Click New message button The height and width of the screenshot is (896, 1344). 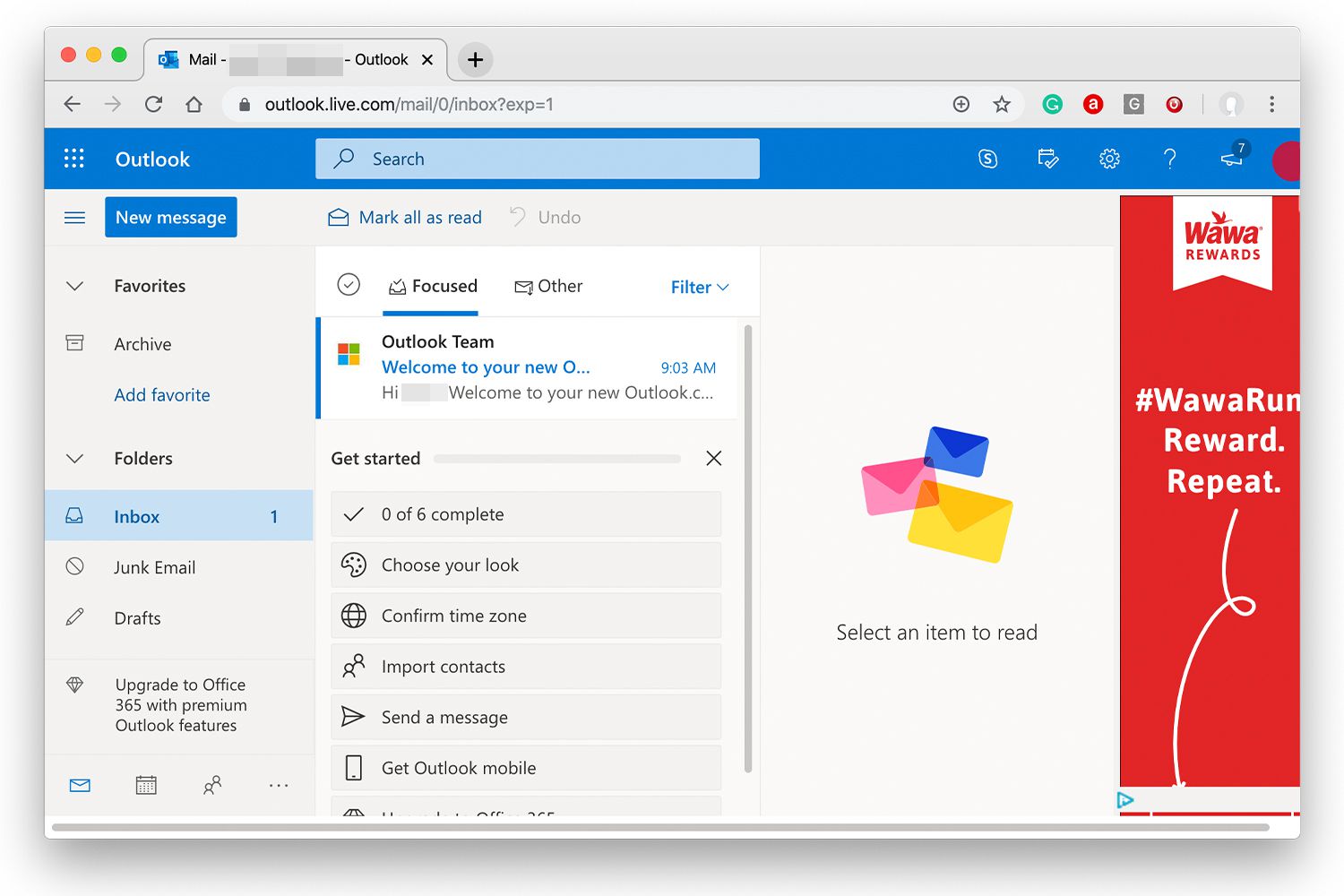[x=171, y=218]
